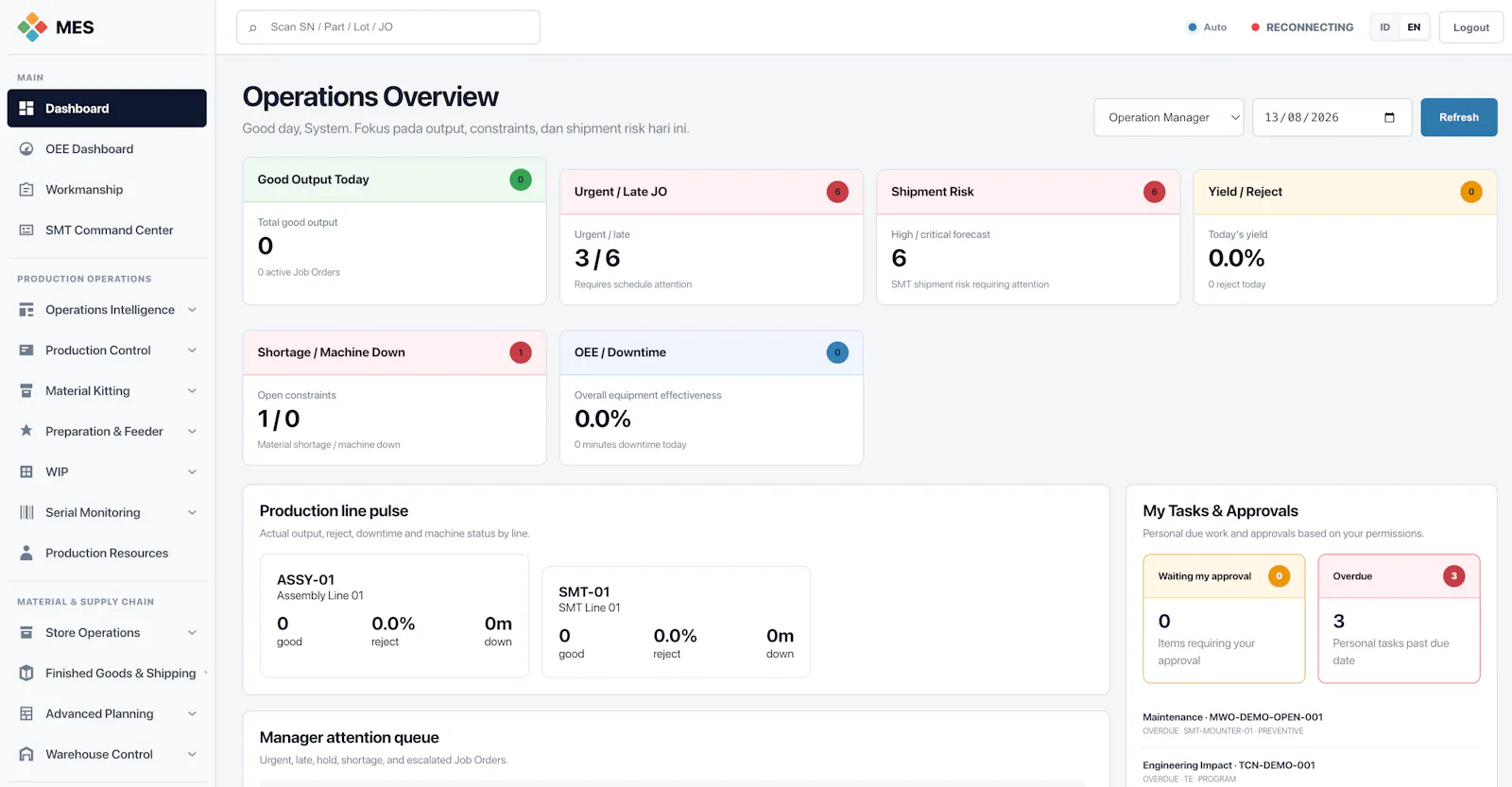Expand Serial Monitoring submenu
This screenshot has width=1512, height=787.
tap(192, 512)
